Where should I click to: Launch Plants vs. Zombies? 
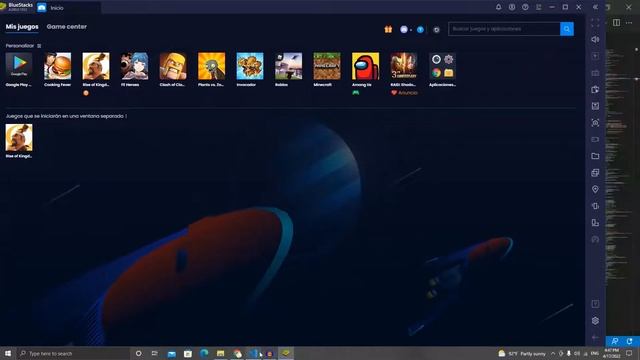coord(211,66)
